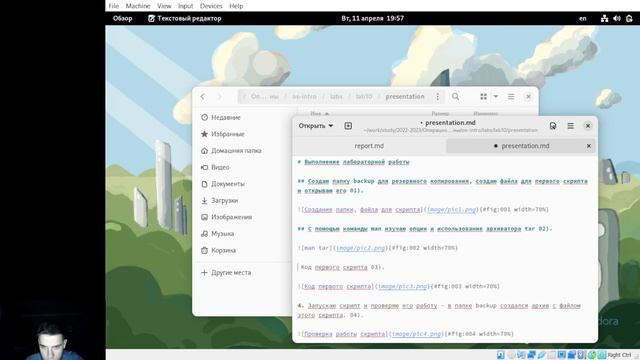Sort by the Размер column header
This screenshot has width=640, height=360.
440,114
